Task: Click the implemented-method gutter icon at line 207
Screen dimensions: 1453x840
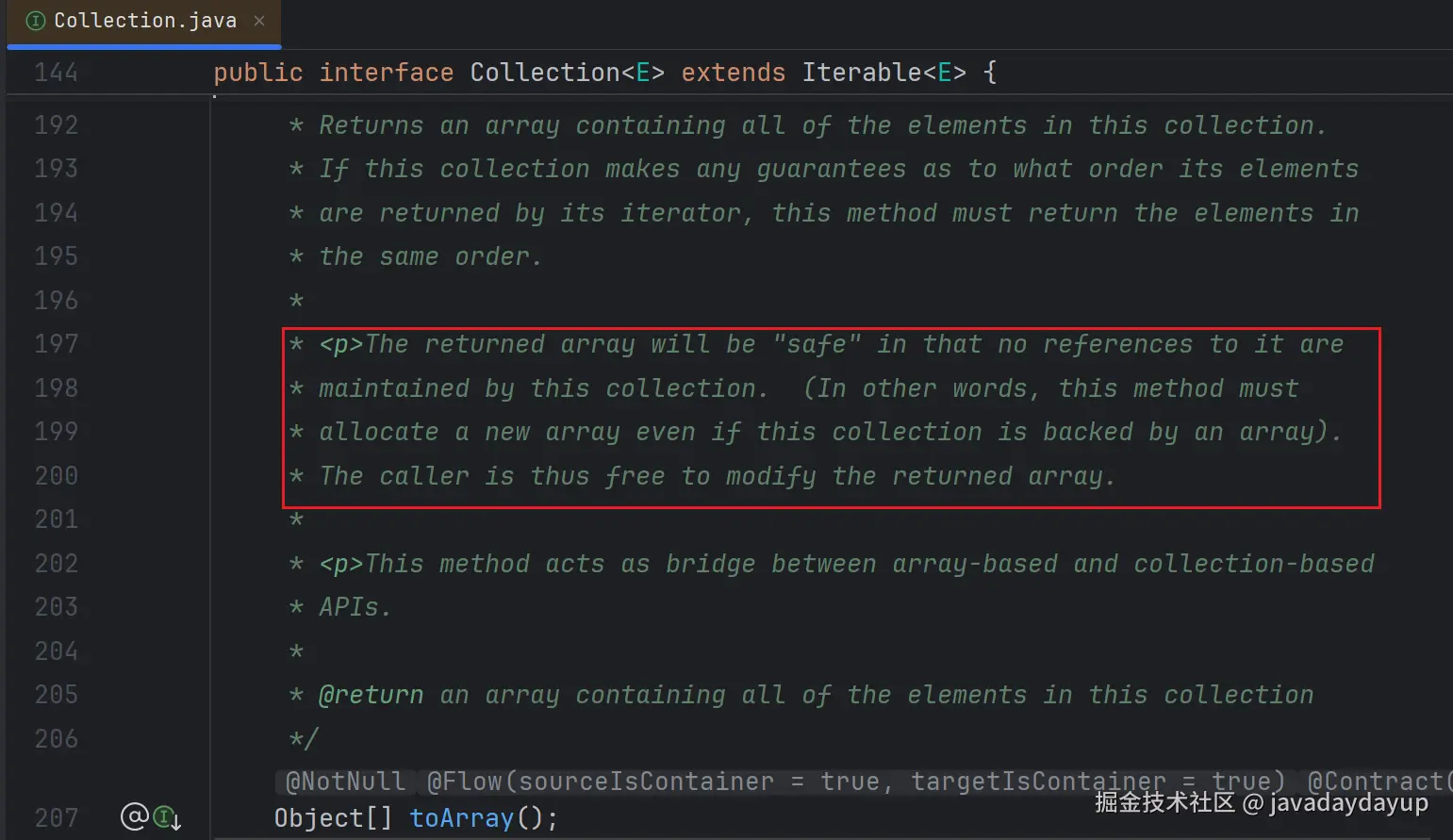Action: click(x=168, y=817)
